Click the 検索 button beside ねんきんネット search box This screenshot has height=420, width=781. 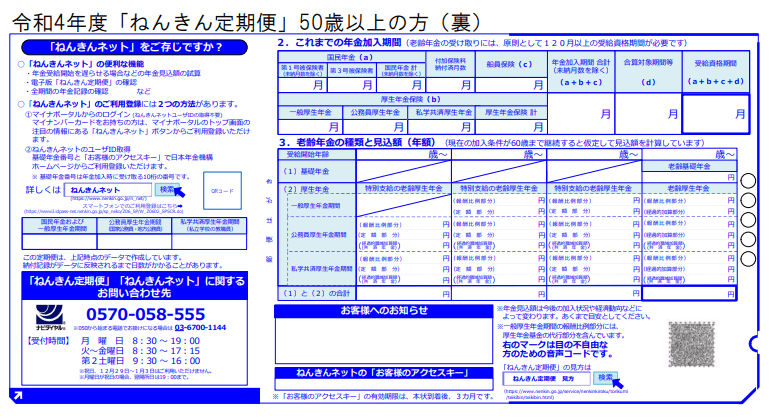169,189
